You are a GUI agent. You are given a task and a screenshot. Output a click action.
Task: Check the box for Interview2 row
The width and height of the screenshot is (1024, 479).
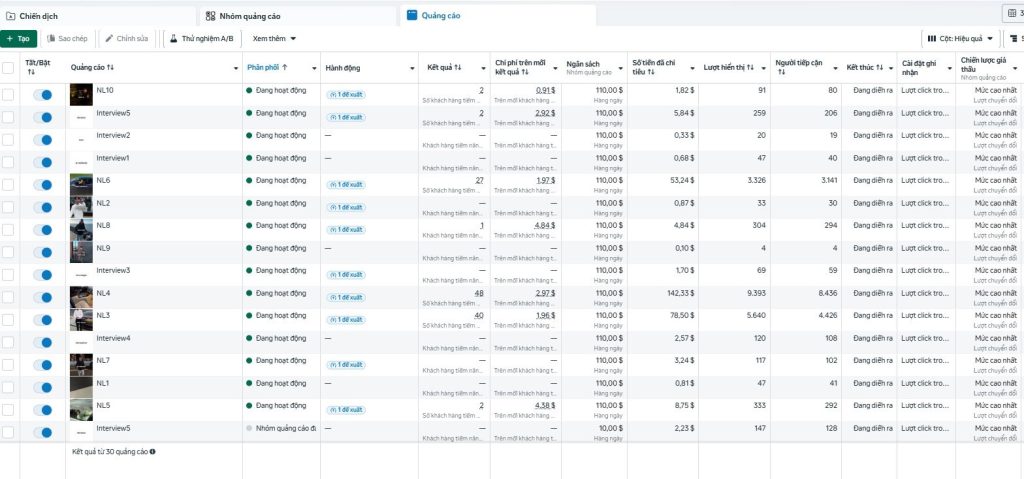pyautogui.click(x=8, y=139)
